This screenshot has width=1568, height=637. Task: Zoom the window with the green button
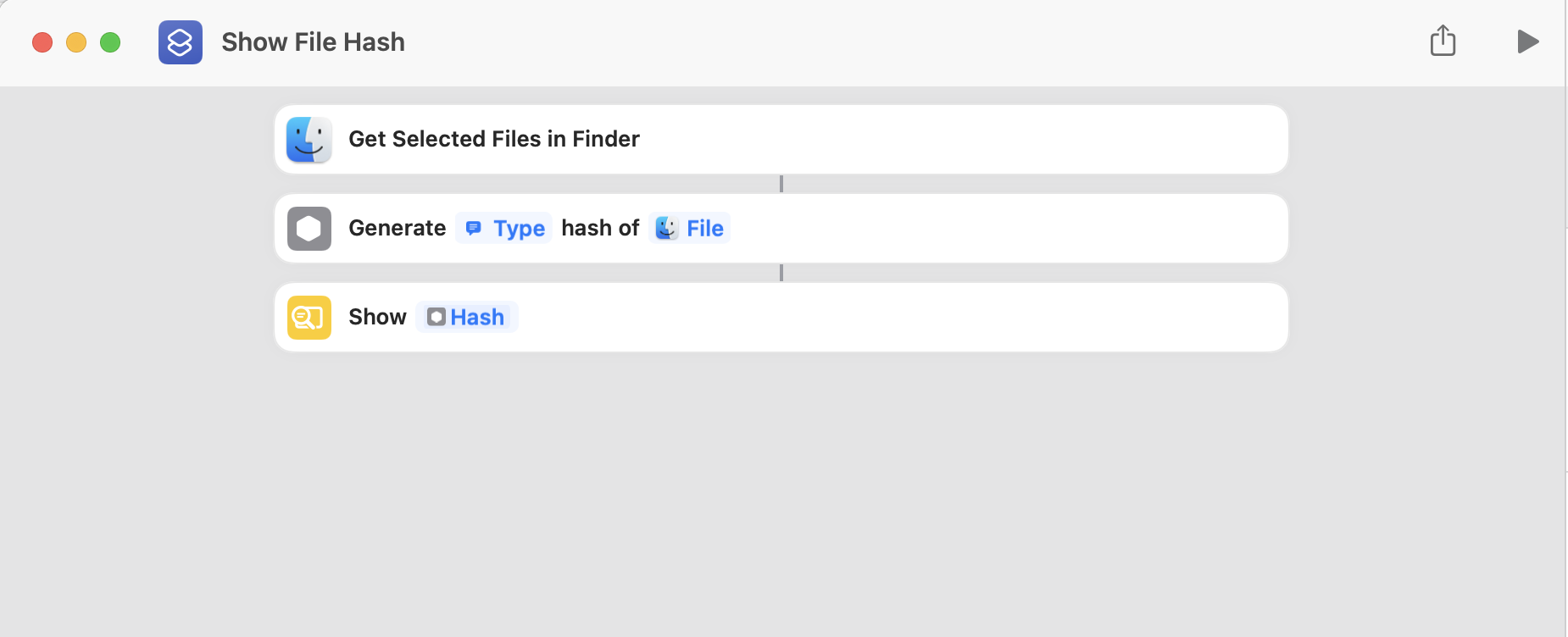pyautogui.click(x=110, y=42)
